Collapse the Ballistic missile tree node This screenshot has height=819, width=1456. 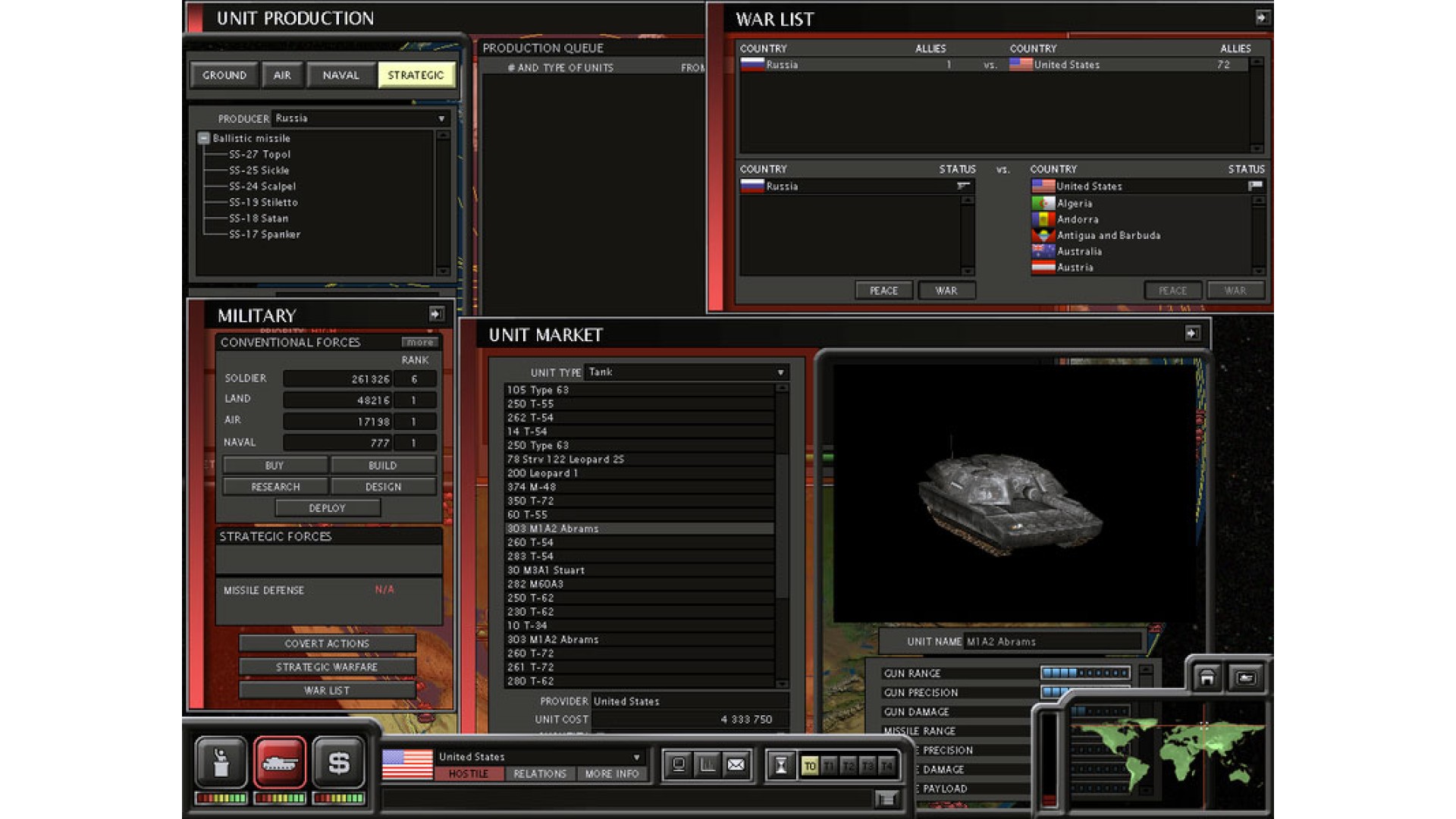[x=203, y=138]
